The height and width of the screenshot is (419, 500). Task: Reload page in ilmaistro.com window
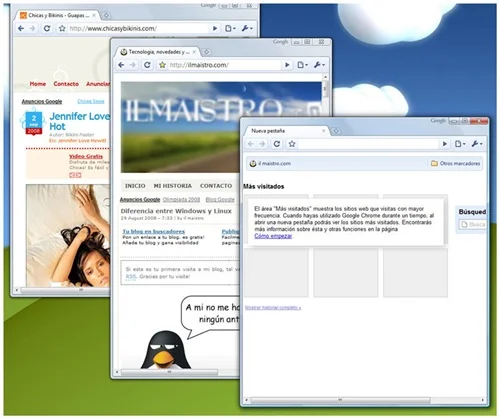pyautogui.click(x=147, y=65)
